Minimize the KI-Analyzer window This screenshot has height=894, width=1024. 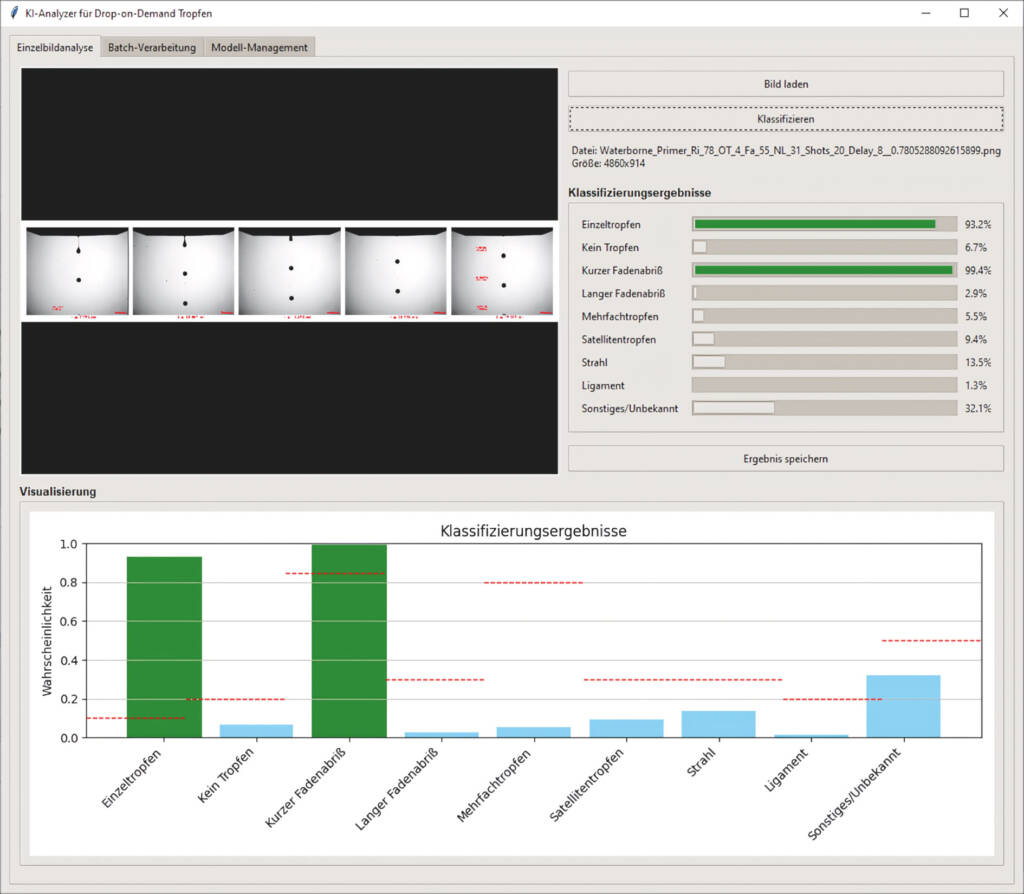coord(925,13)
